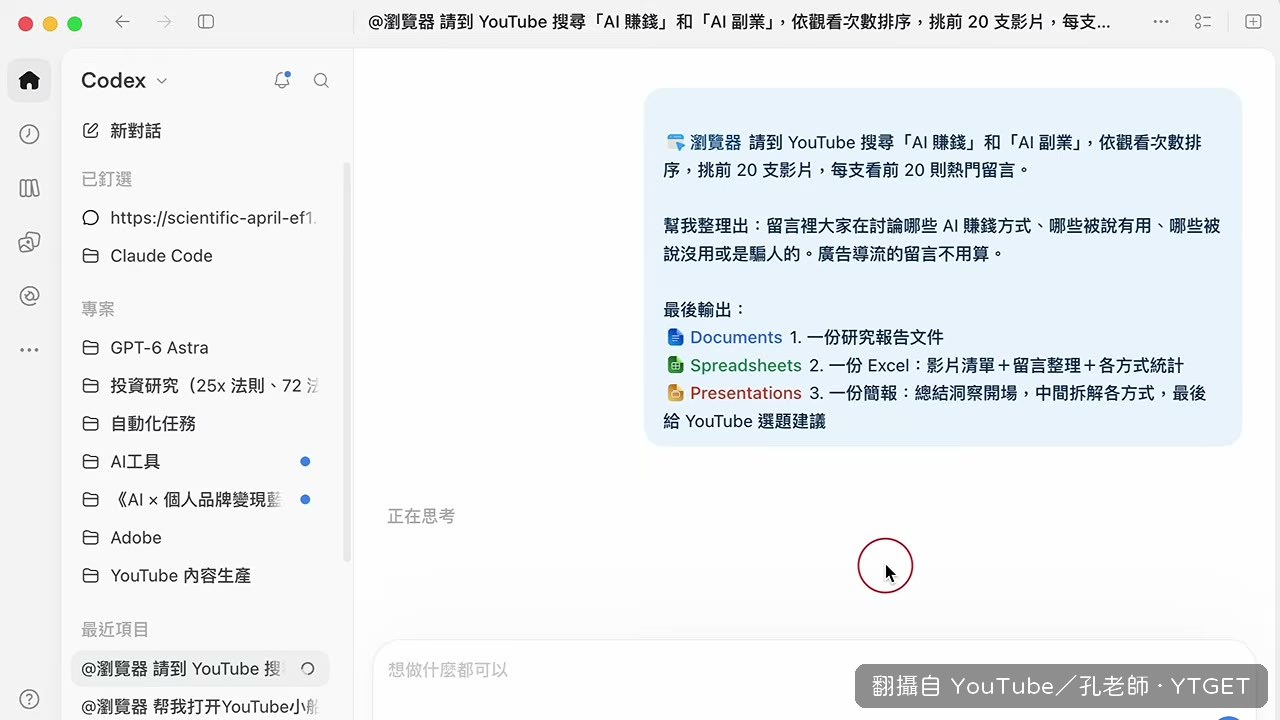
Task: Click the search magnifier in the sidebar
Action: (321, 80)
